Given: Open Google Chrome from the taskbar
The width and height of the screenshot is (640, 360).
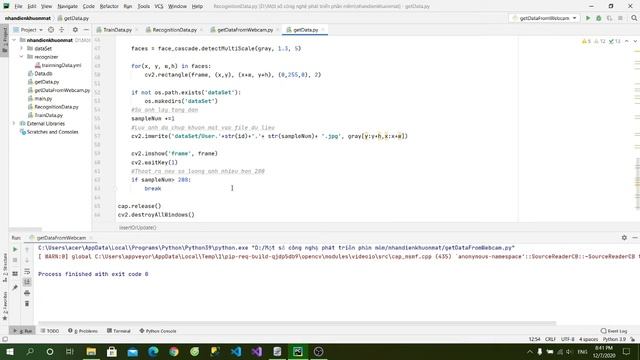Looking at the screenshot, I should 174,351.
